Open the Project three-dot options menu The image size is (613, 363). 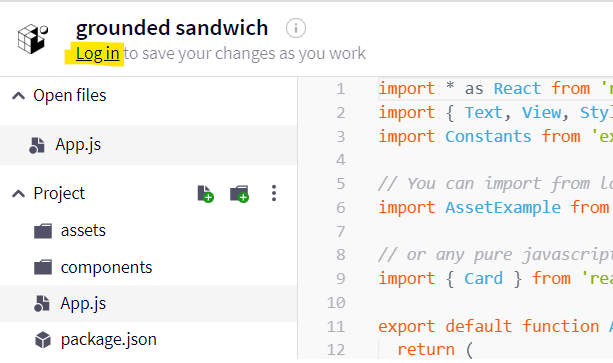coord(274,193)
